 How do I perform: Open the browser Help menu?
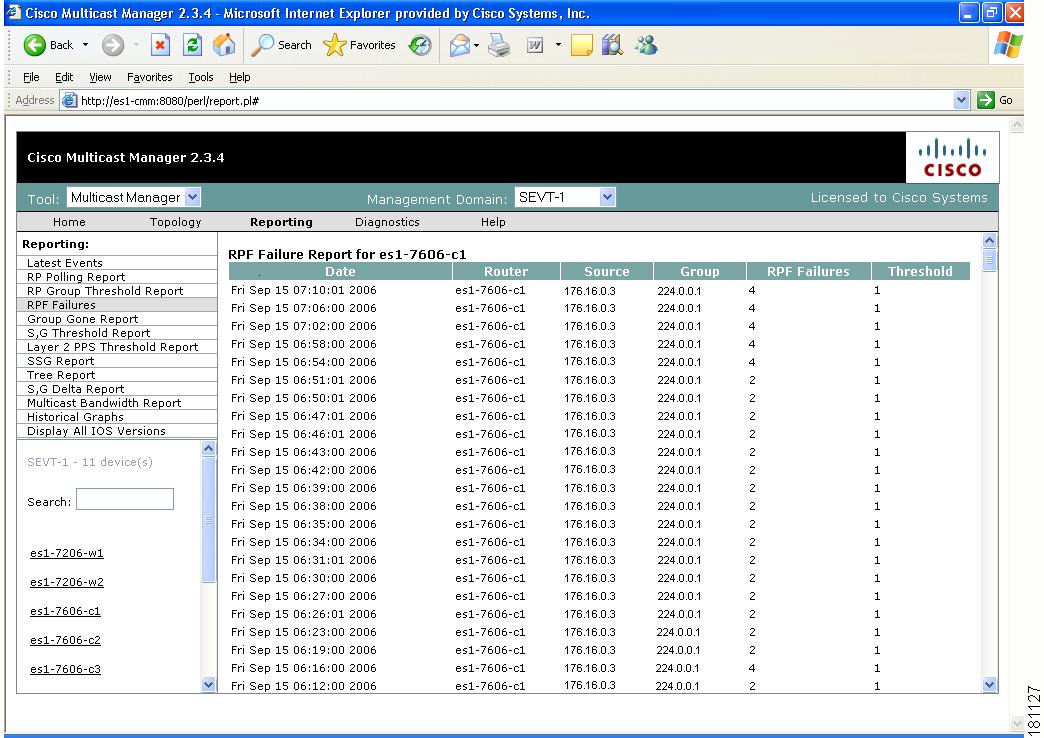[240, 77]
